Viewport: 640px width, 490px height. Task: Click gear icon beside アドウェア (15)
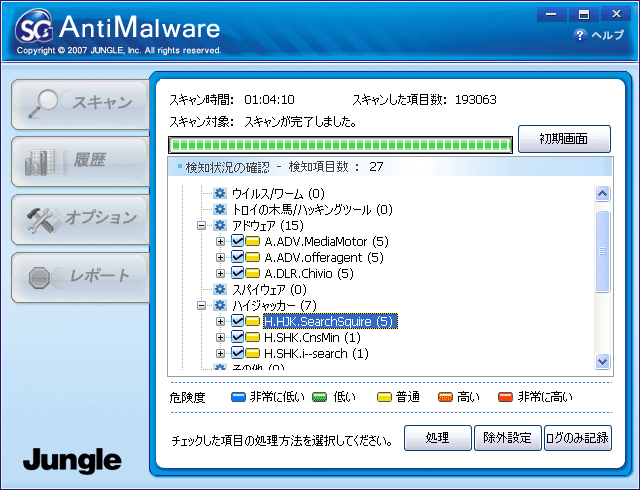pos(220,225)
